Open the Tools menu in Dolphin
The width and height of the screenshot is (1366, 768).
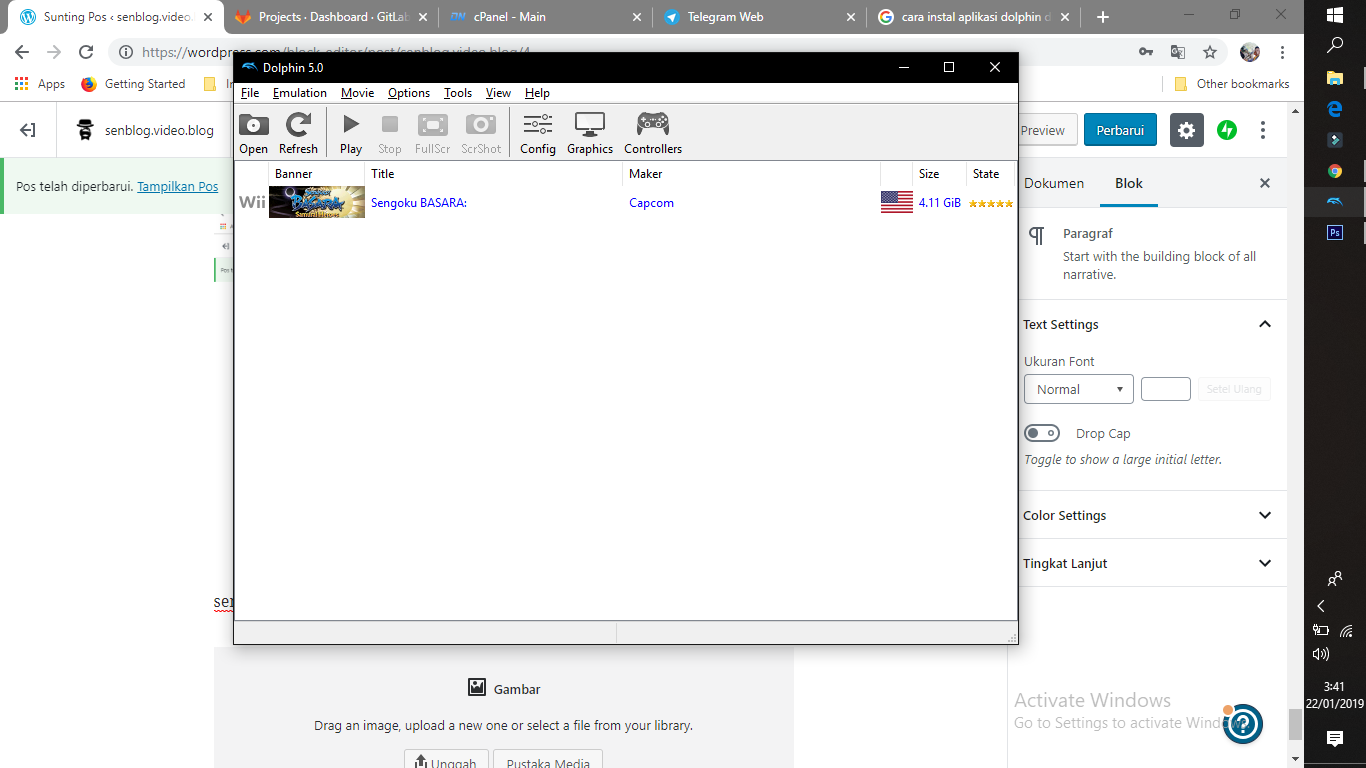458,93
